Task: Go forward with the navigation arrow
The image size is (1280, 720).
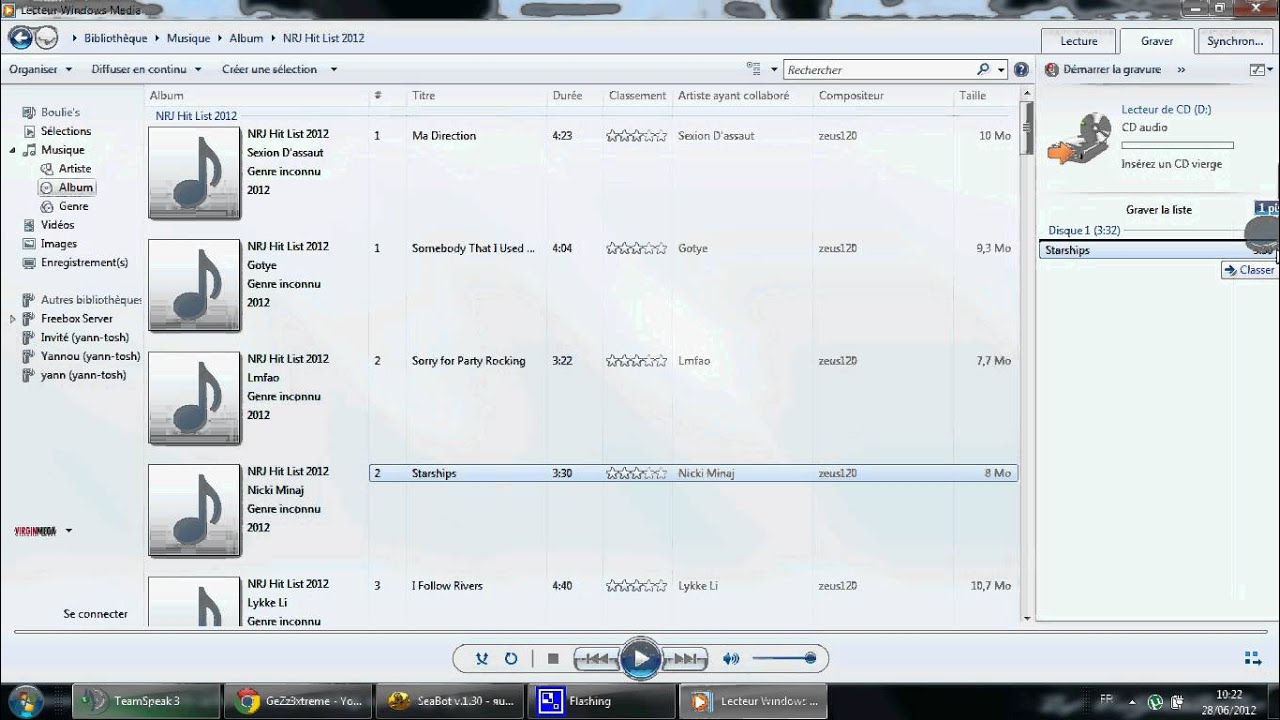Action: tap(47, 38)
